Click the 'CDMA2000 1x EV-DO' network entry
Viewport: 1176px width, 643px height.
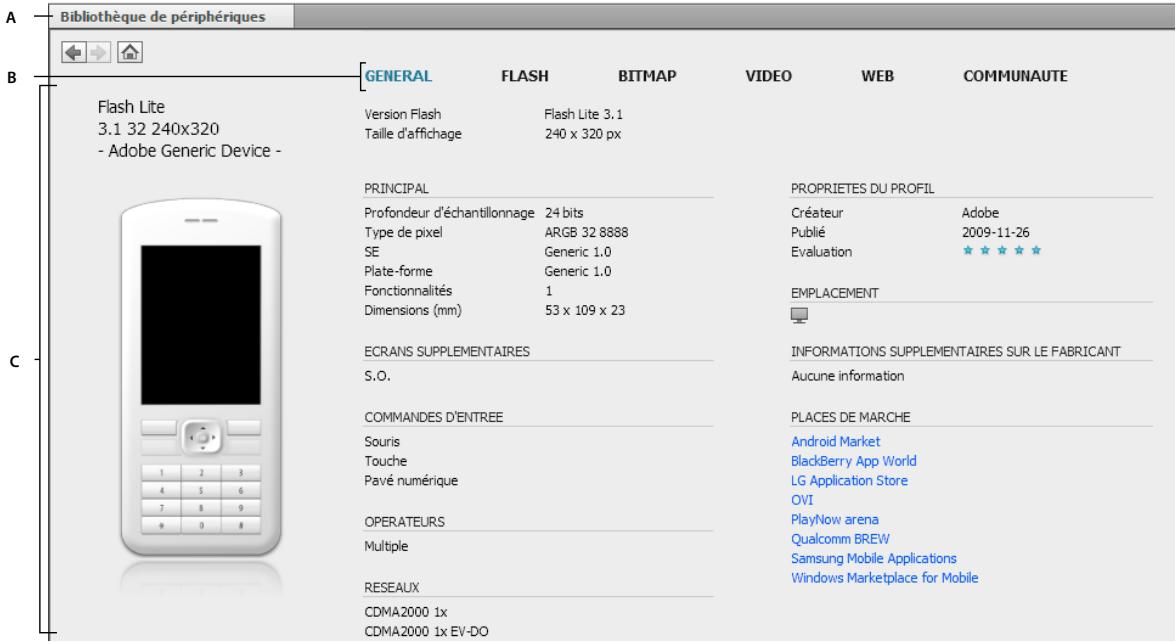(426, 632)
